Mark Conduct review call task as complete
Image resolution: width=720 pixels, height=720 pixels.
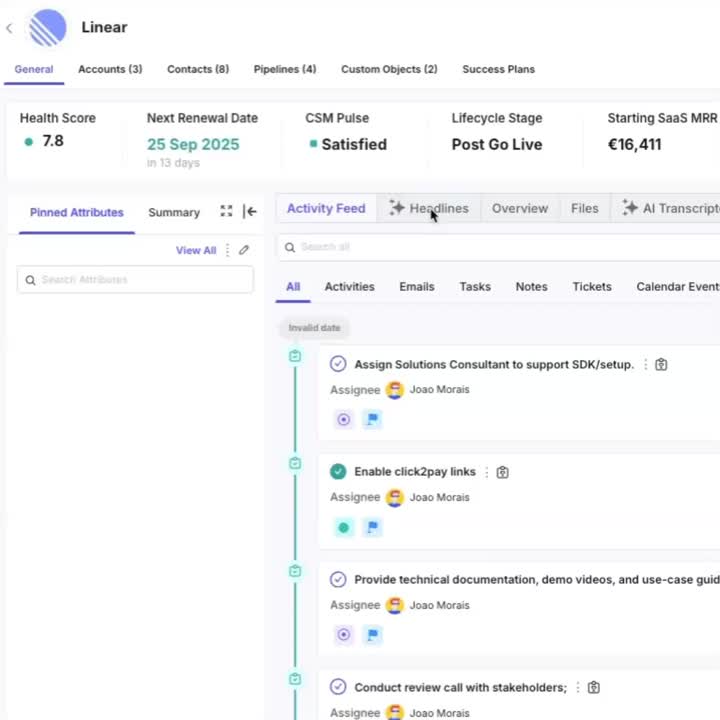click(338, 687)
